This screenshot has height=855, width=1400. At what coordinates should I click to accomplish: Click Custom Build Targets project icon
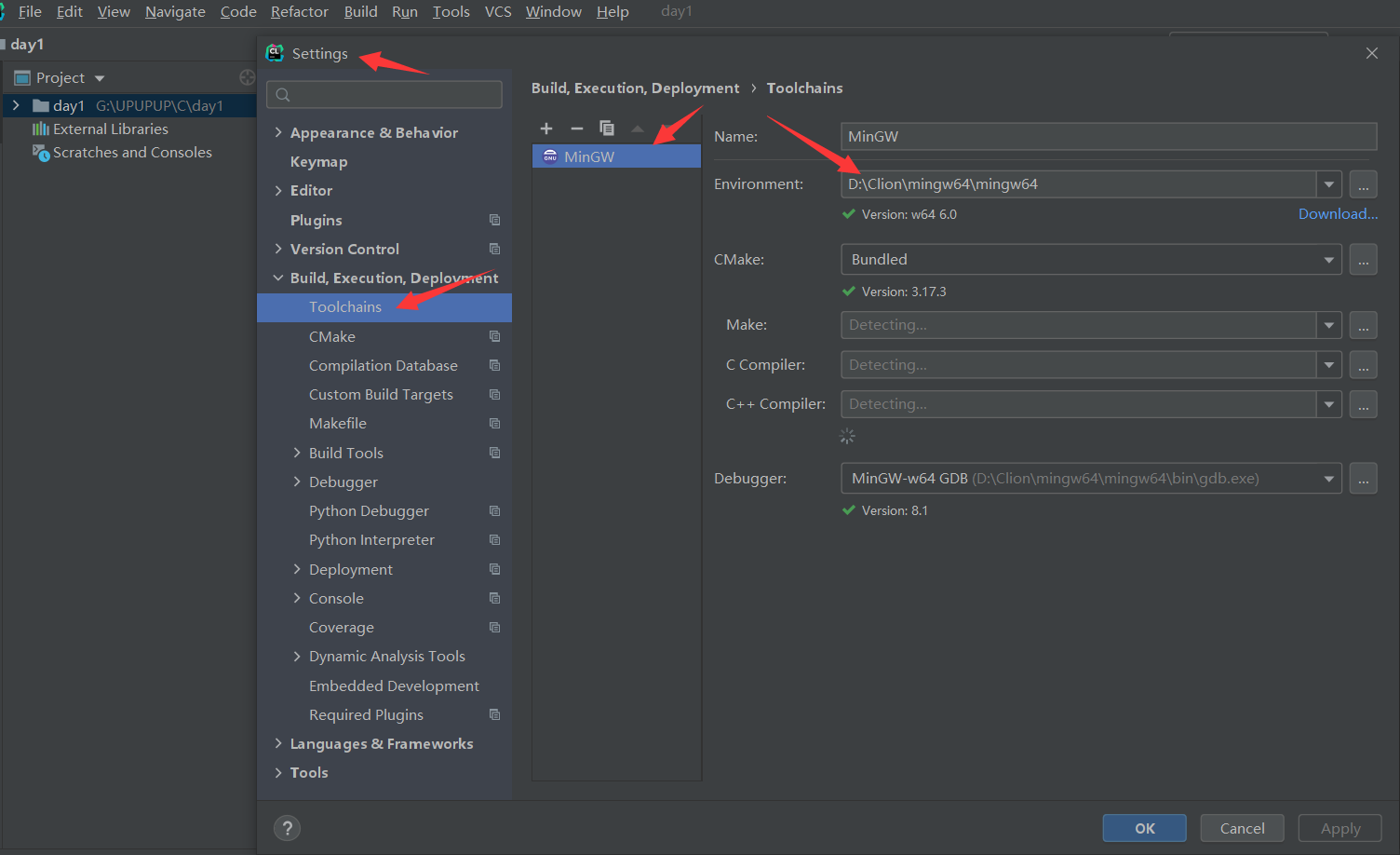pos(495,394)
